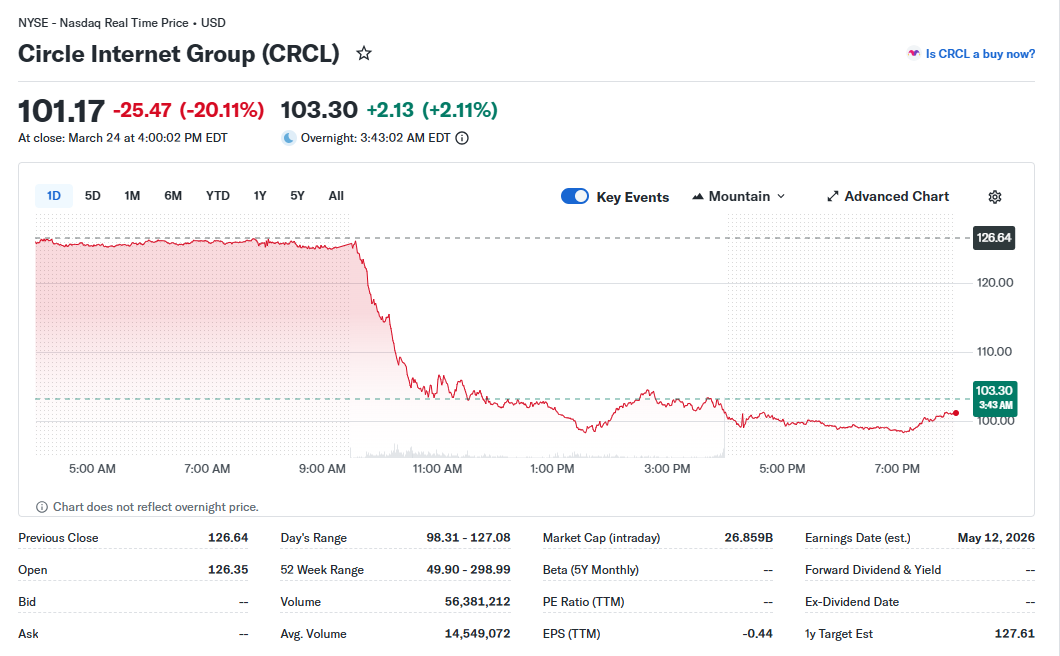Expand the Mountain chart type dropdown

click(x=739, y=197)
